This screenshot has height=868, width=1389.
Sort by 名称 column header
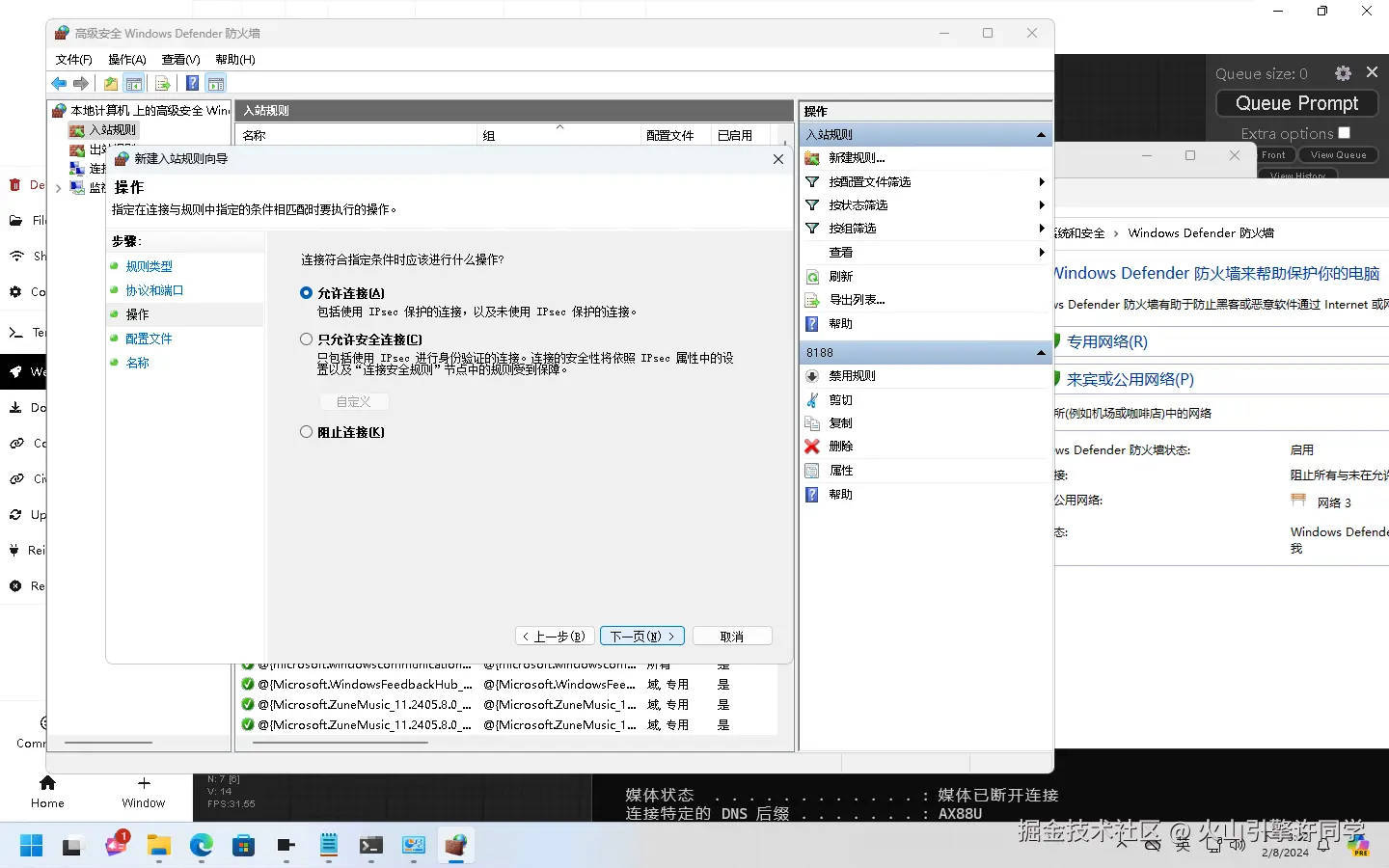pos(357,136)
